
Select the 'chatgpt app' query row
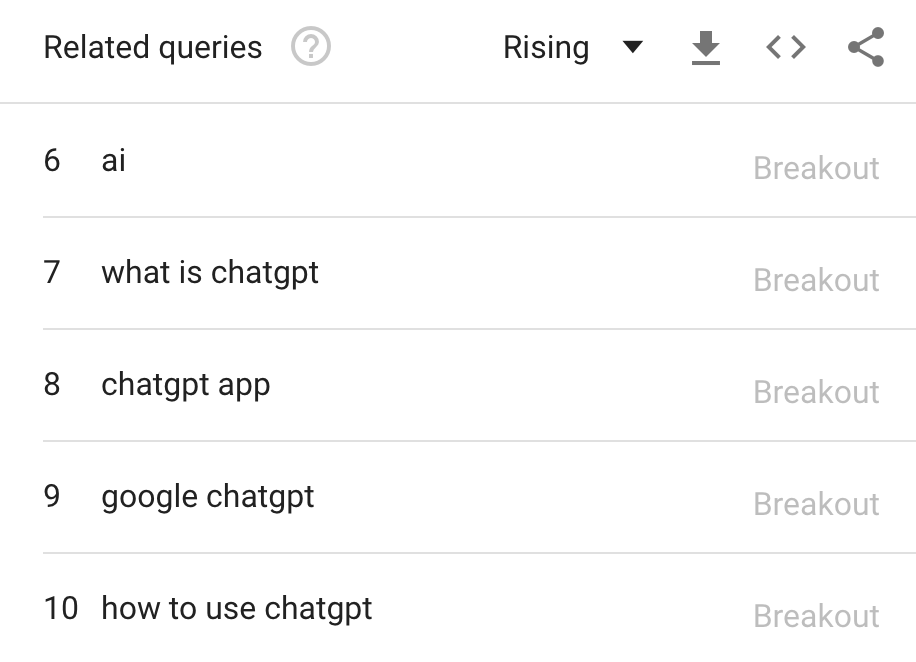point(186,383)
